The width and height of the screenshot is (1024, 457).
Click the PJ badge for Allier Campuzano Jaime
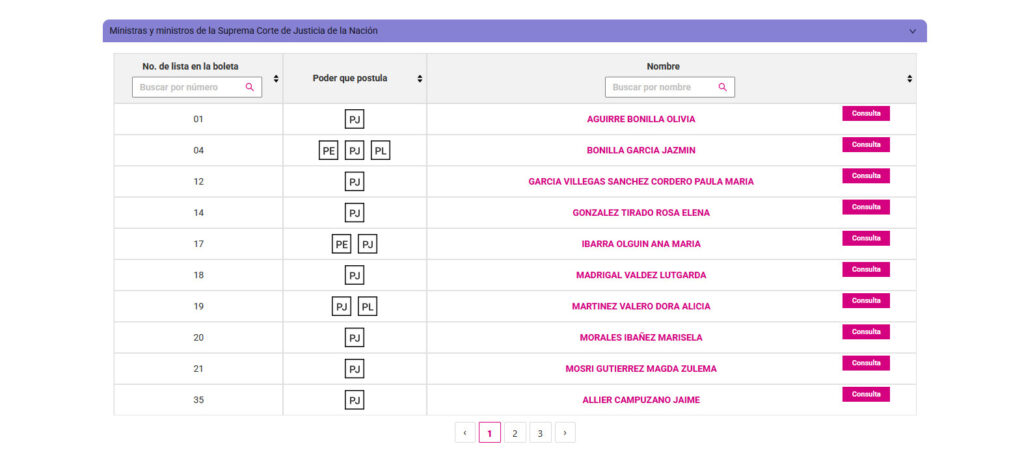click(x=354, y=400)
